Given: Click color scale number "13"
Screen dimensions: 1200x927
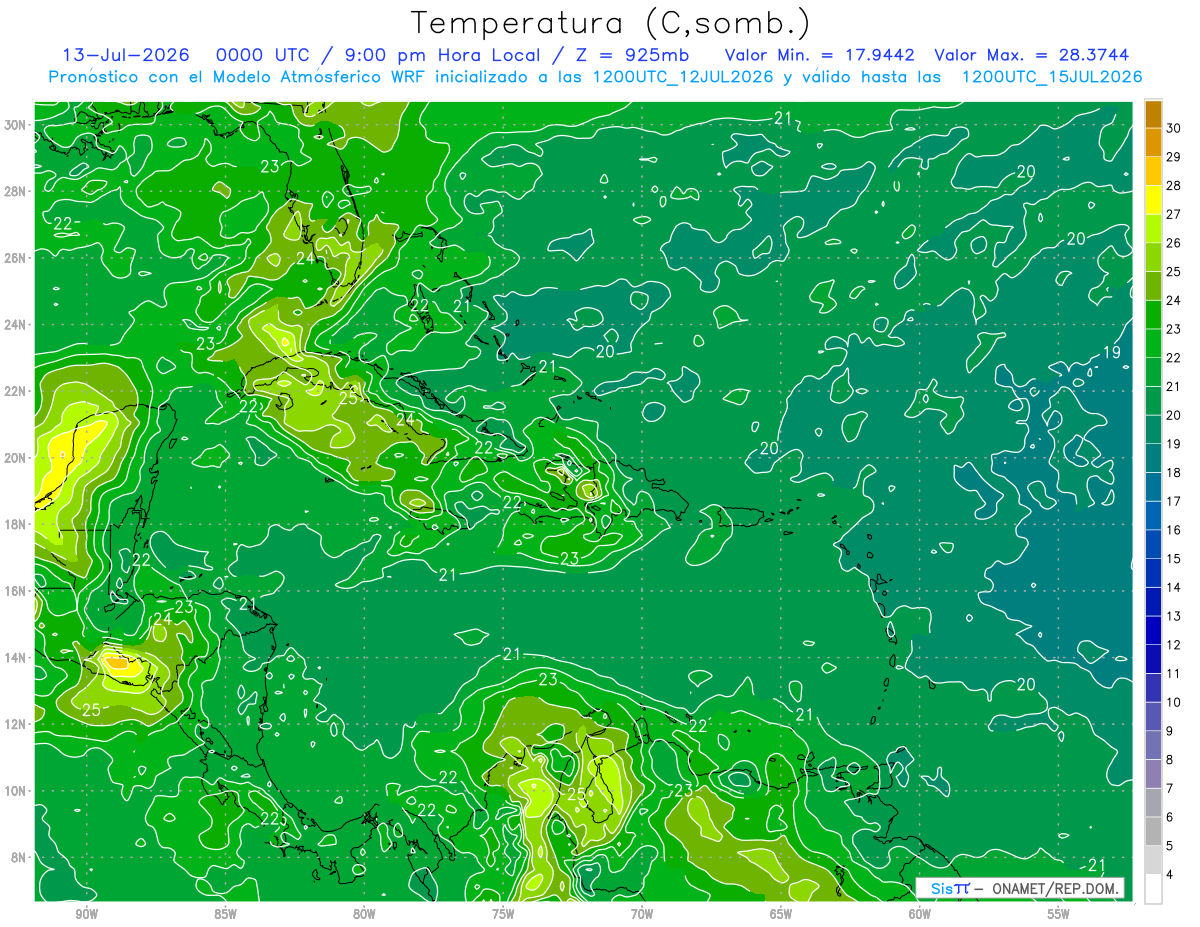Looking at the screenshot, I should (x=1174, y=616).
